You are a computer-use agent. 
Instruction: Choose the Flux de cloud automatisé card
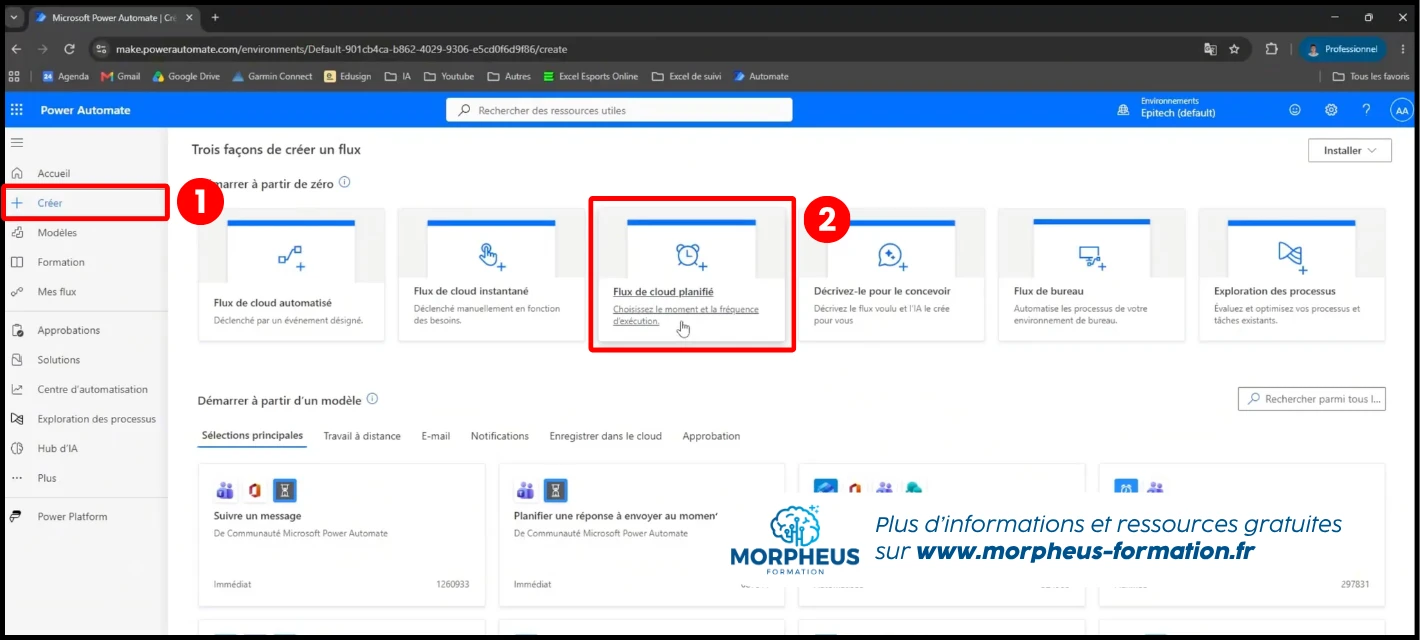click(291, 275)
